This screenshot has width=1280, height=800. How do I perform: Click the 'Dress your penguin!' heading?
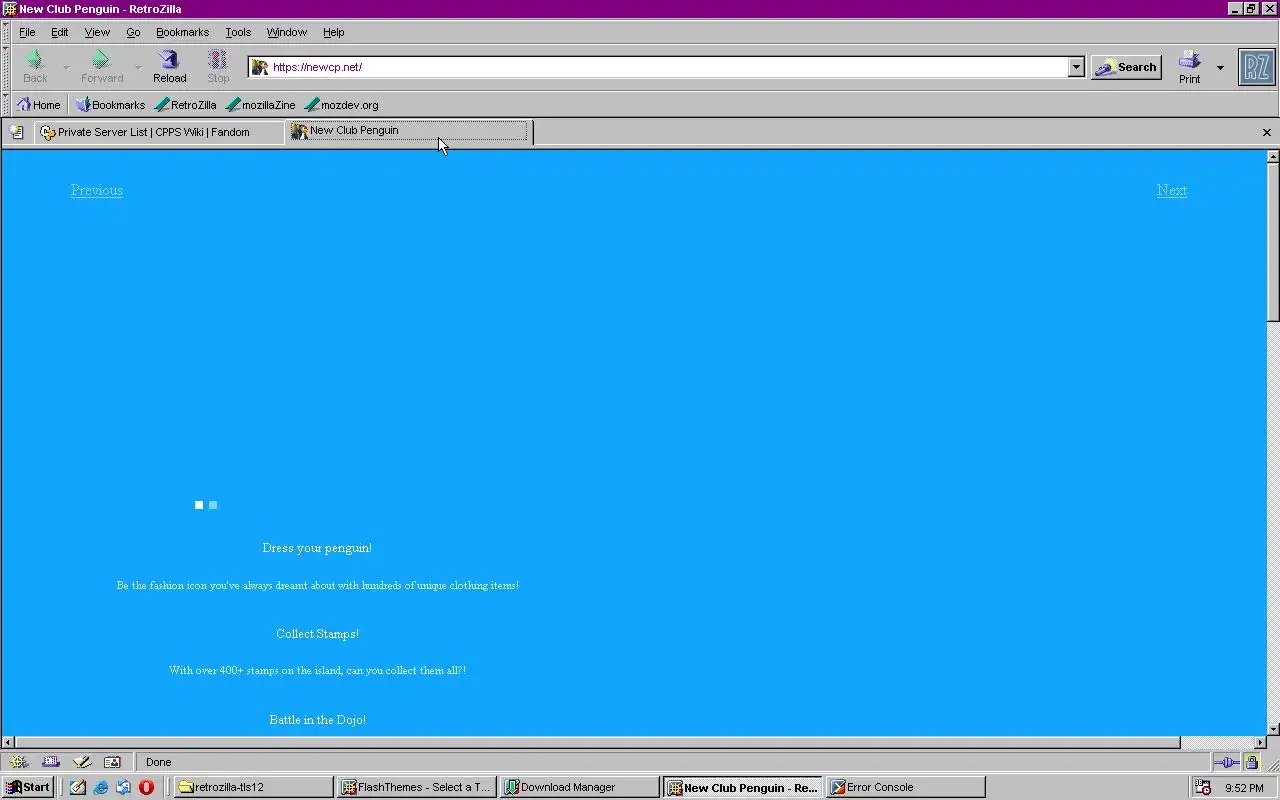point(317,548)
